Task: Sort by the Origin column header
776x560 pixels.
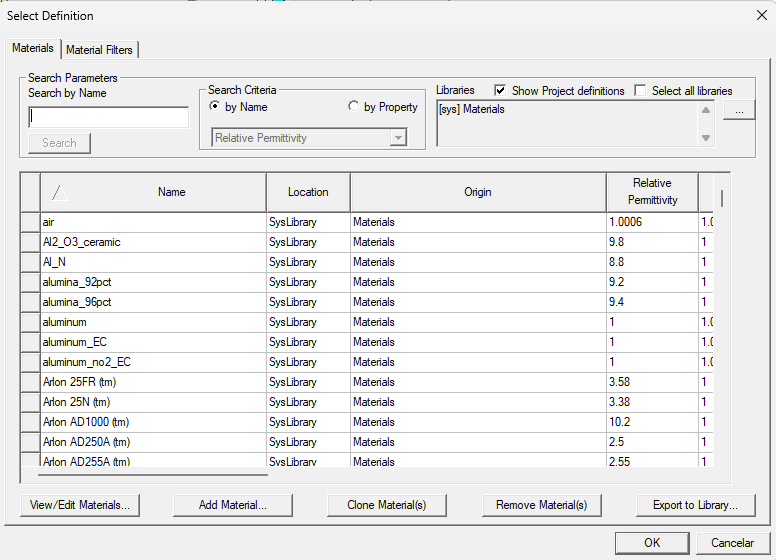Action: coord(478,192)
